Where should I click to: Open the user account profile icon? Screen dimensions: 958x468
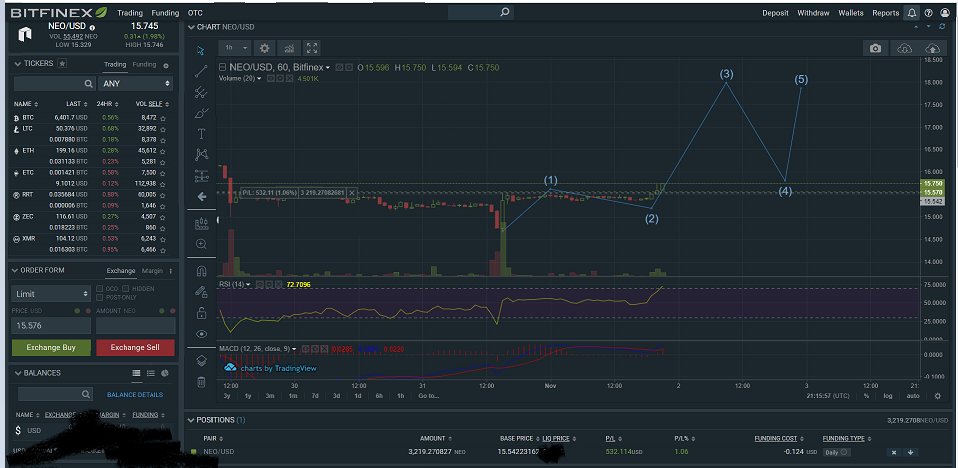pyautogui.click(x=946, y=13)
